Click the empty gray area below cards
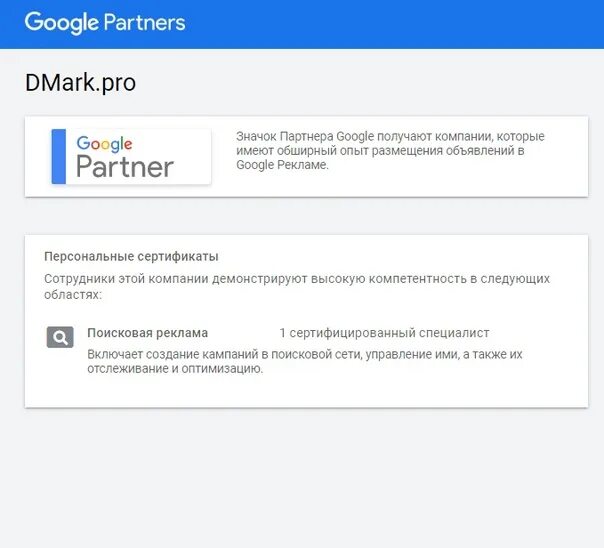This screenshot has height=548, width=604. click(x=302, y=478)
